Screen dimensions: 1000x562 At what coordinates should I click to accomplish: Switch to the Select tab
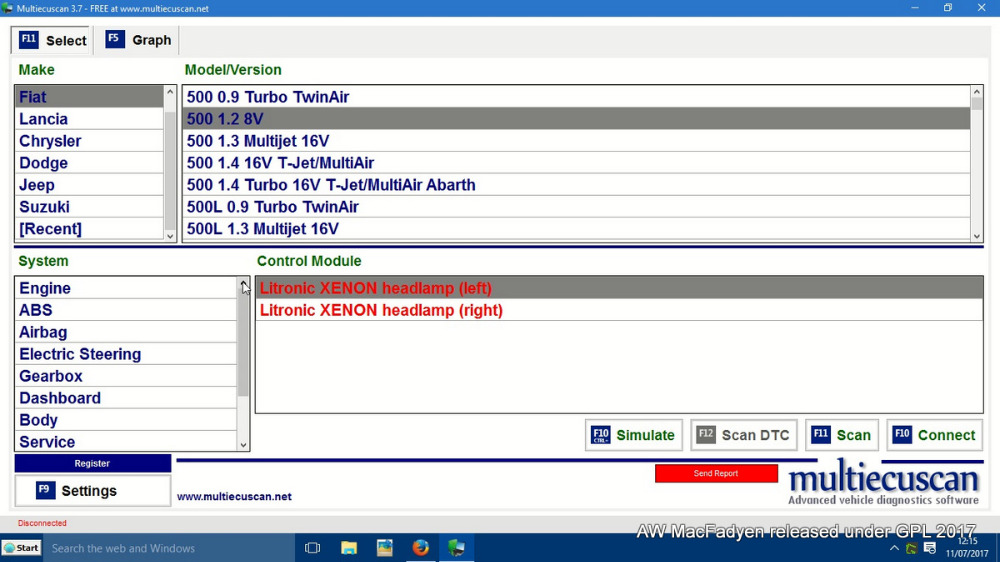[x=53, y=40]
